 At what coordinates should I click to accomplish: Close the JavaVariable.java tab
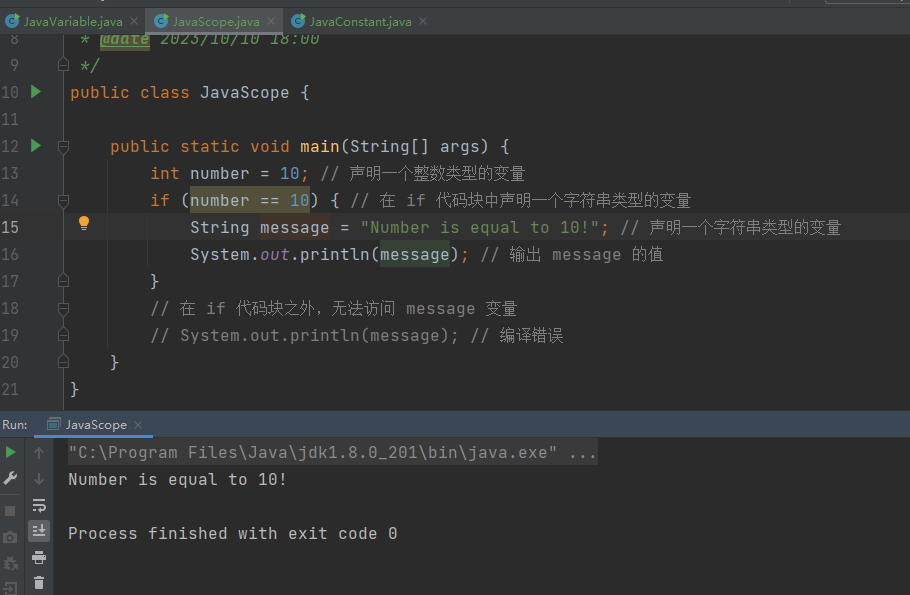(134, 21)
